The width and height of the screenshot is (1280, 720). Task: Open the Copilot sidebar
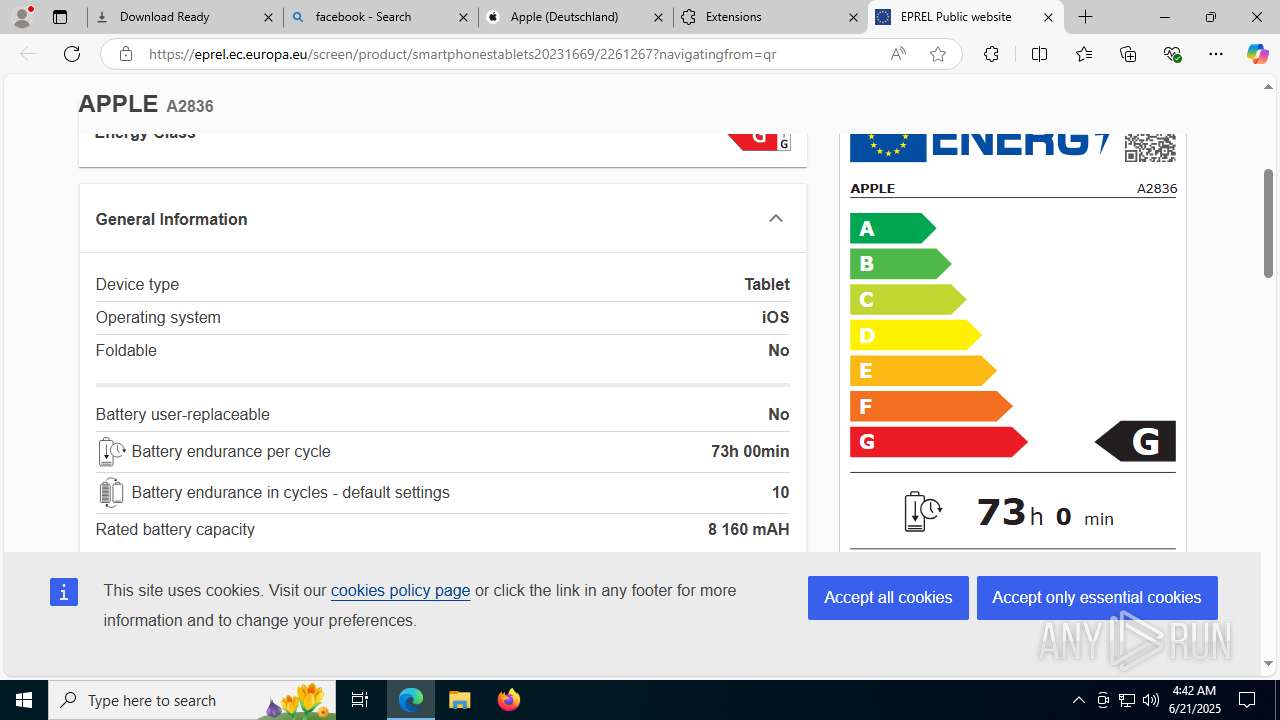1257,54
